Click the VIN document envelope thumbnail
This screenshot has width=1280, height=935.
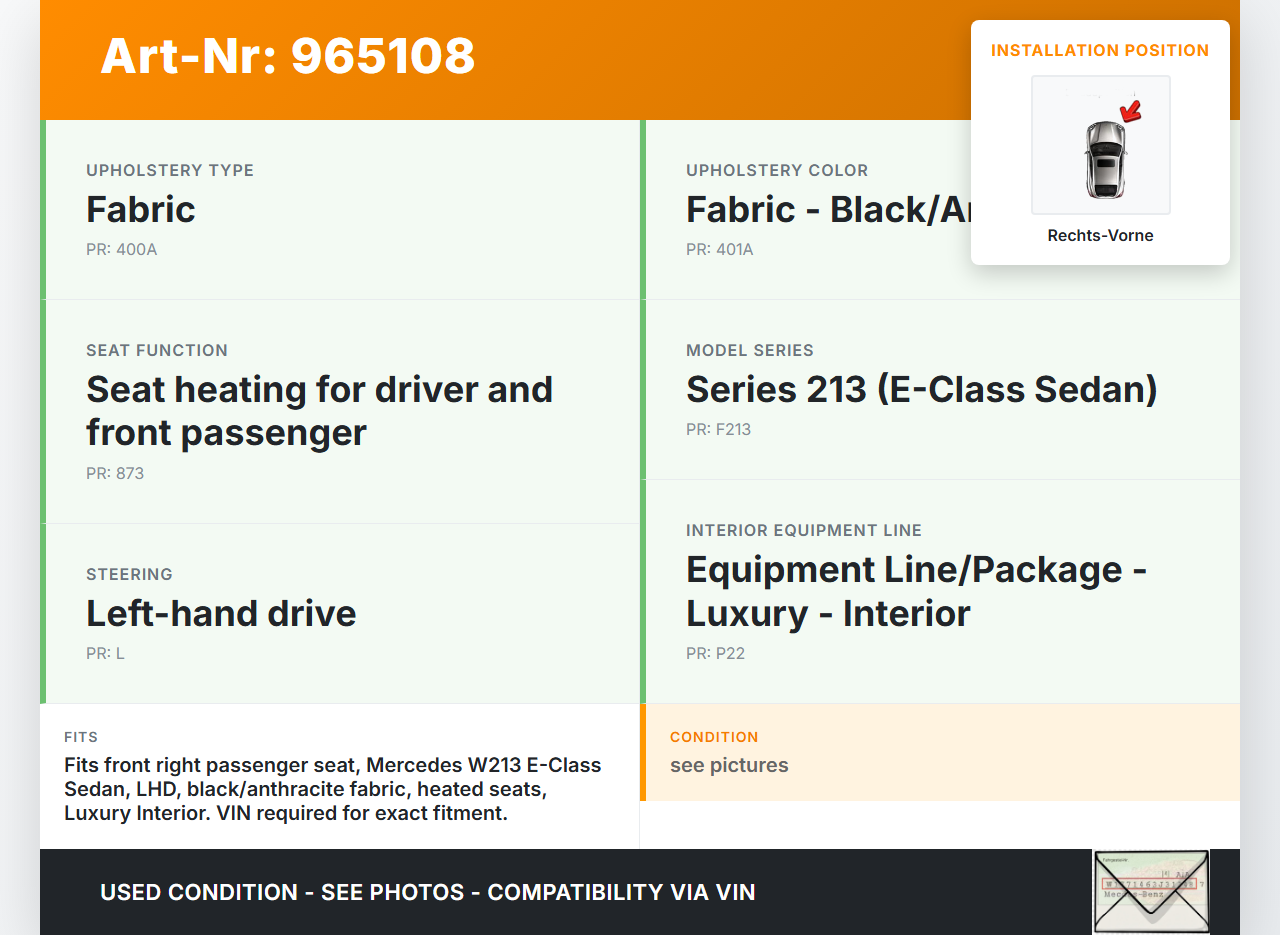tap(1151, 891)
